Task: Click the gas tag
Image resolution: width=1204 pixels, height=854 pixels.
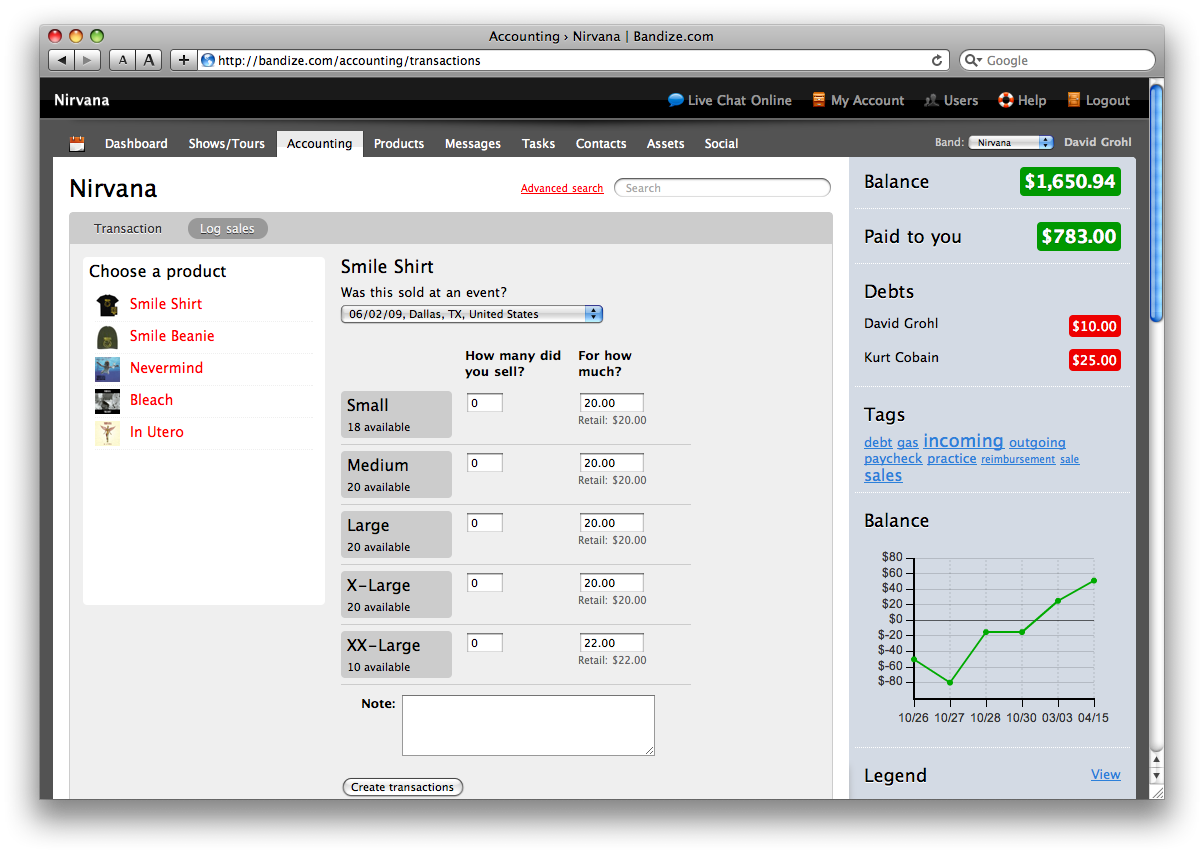Action: click(x=907, y=443)
